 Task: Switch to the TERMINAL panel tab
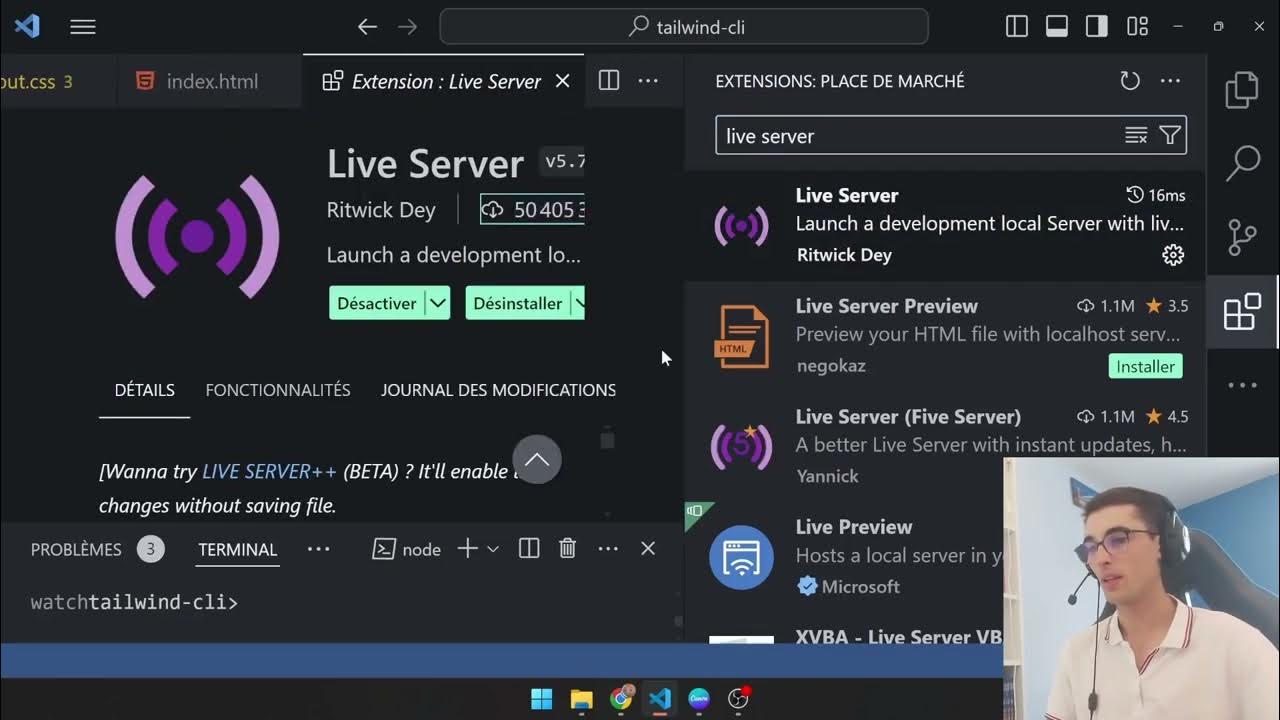click(x=237, y=549)
